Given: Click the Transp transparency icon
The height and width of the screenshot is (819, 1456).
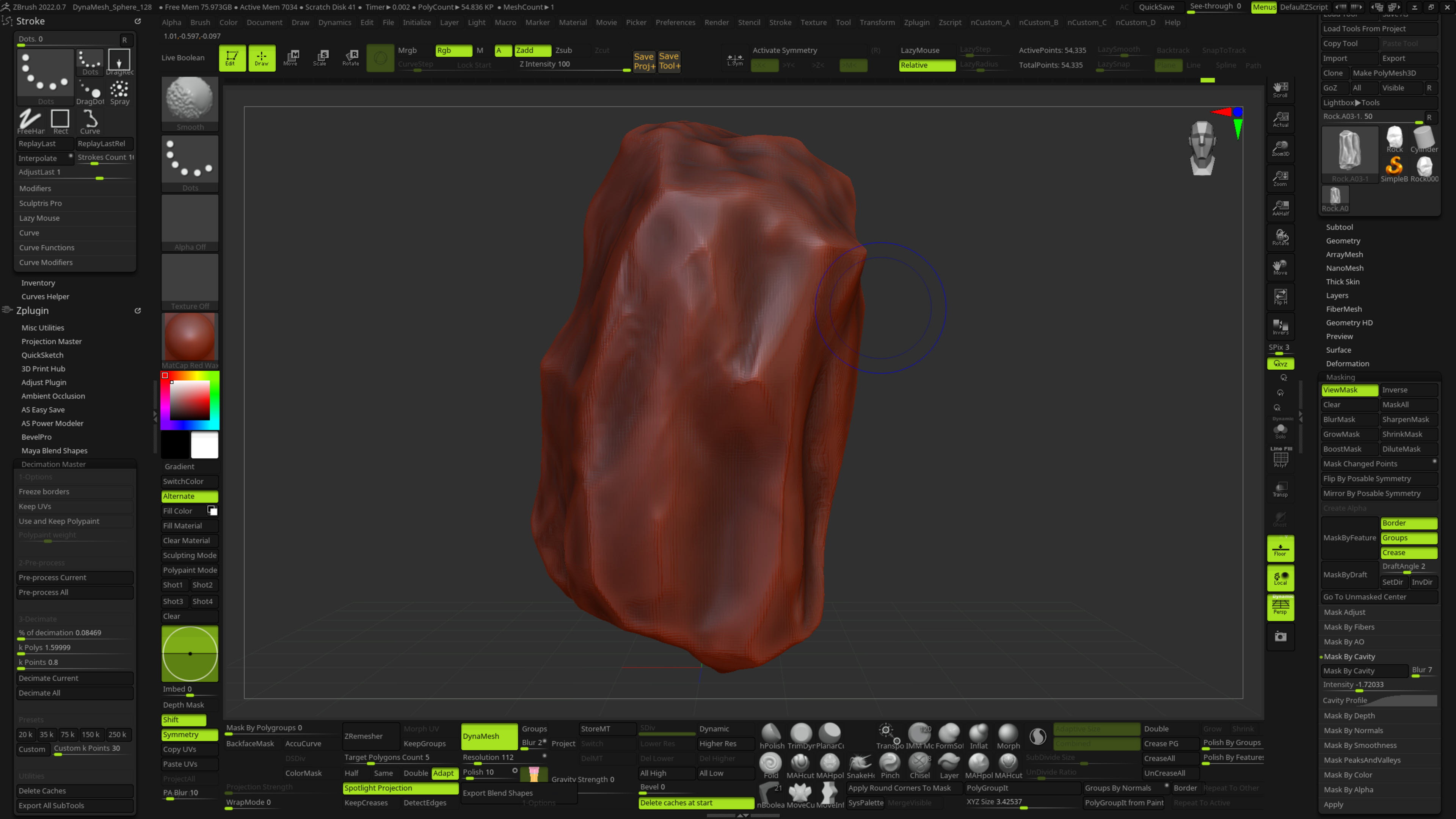Looking at the screenshot, I should [x=1280, y=489].
